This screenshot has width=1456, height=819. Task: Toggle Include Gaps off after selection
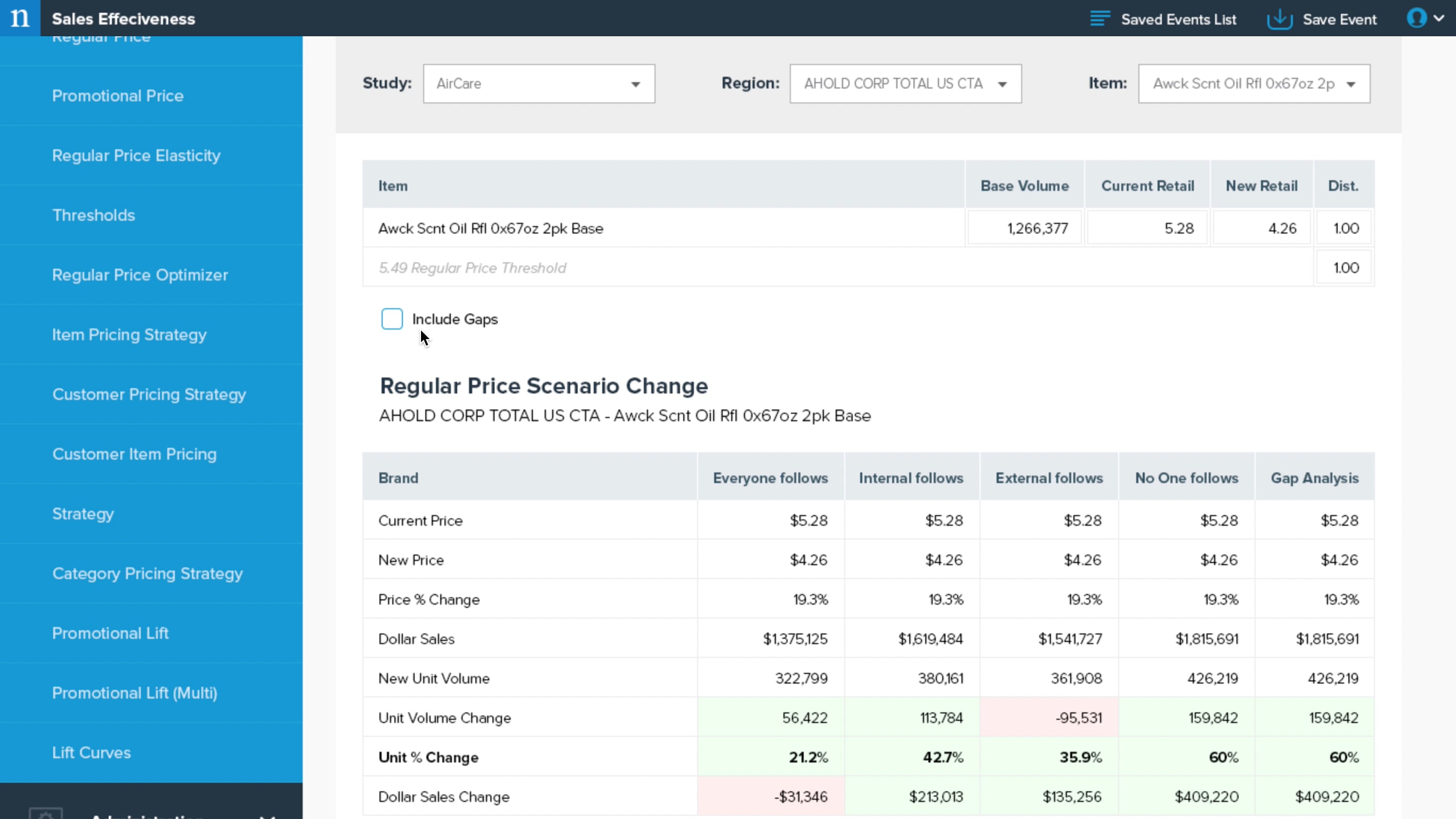(x=392, y=318)
